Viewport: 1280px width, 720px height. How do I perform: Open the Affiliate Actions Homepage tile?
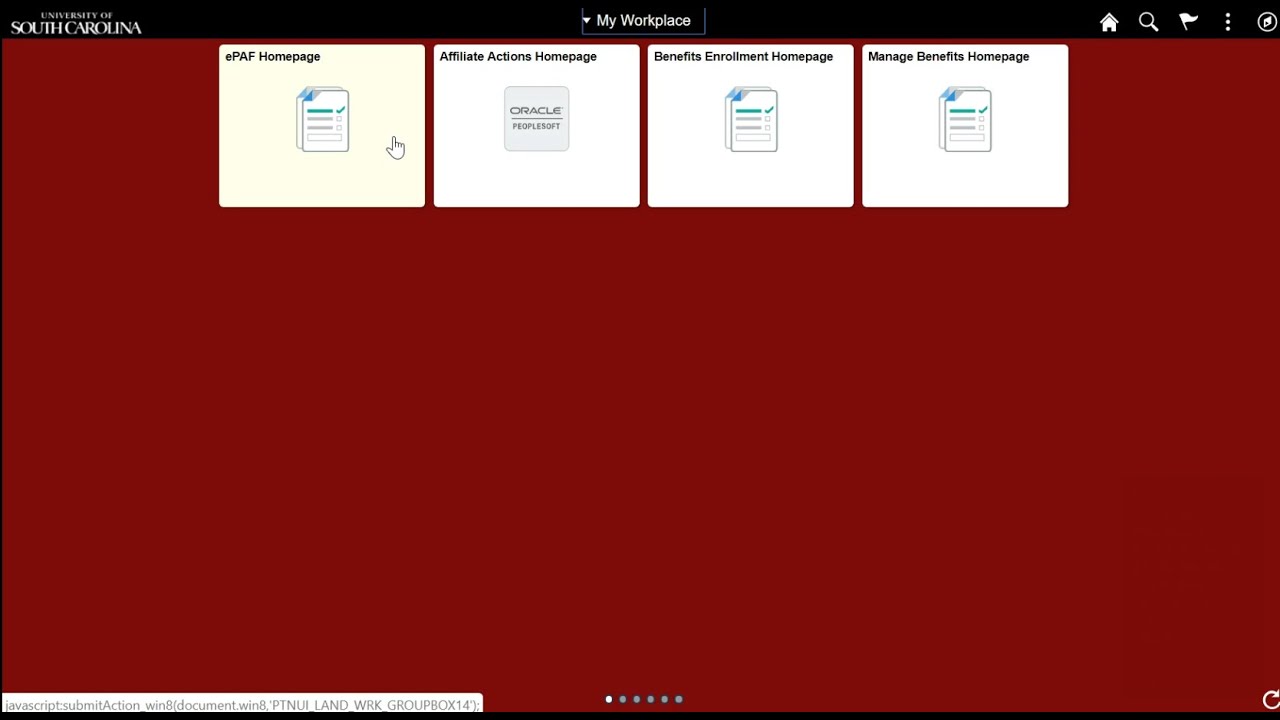[536, 126]
